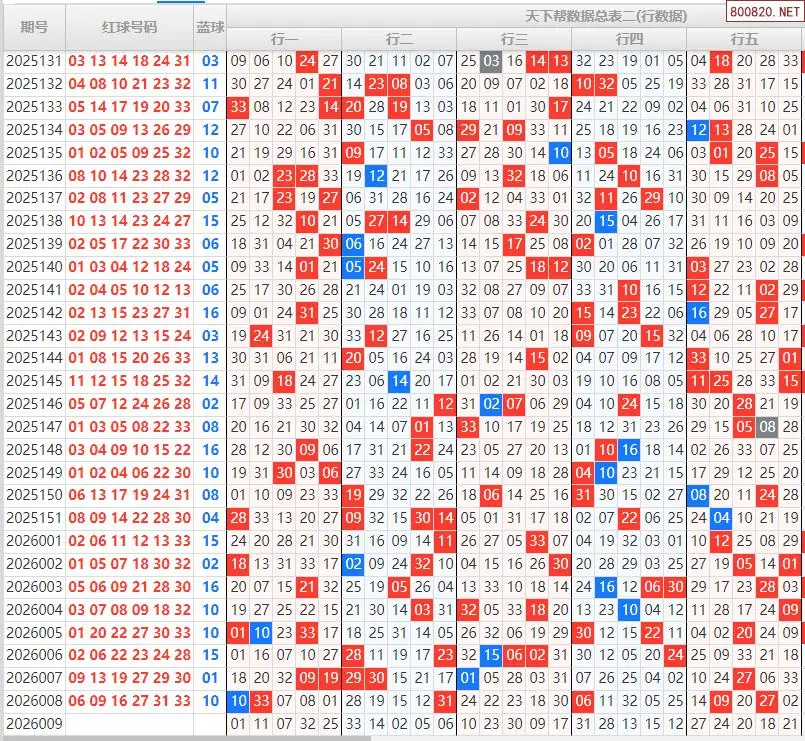Click red ball numbers for issue 2025140
Image resolution: width=805 pixels, height=741 pixels.
(x=129, y=267)
